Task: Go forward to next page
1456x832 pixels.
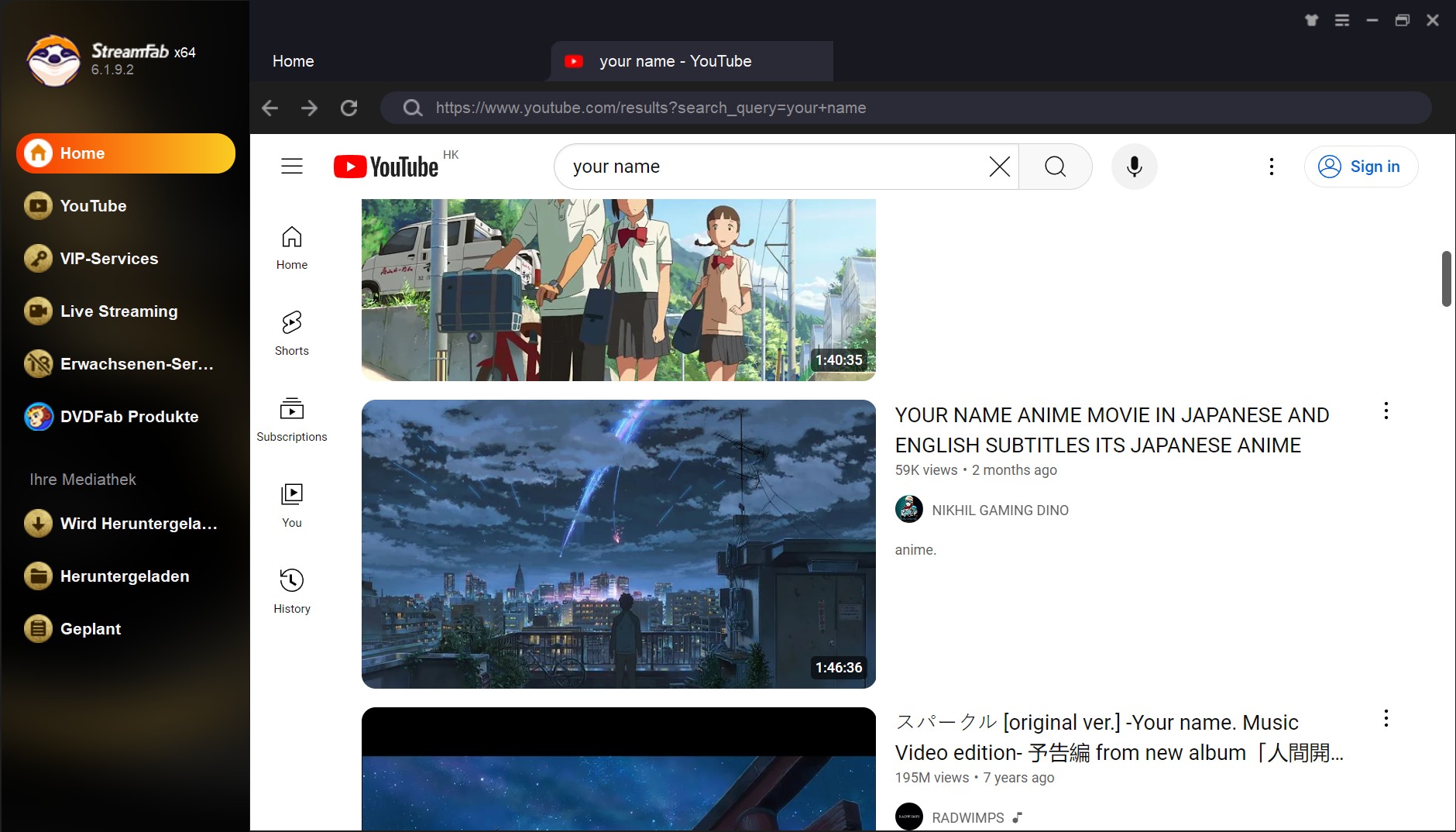Action: click(x=309, y=108)
